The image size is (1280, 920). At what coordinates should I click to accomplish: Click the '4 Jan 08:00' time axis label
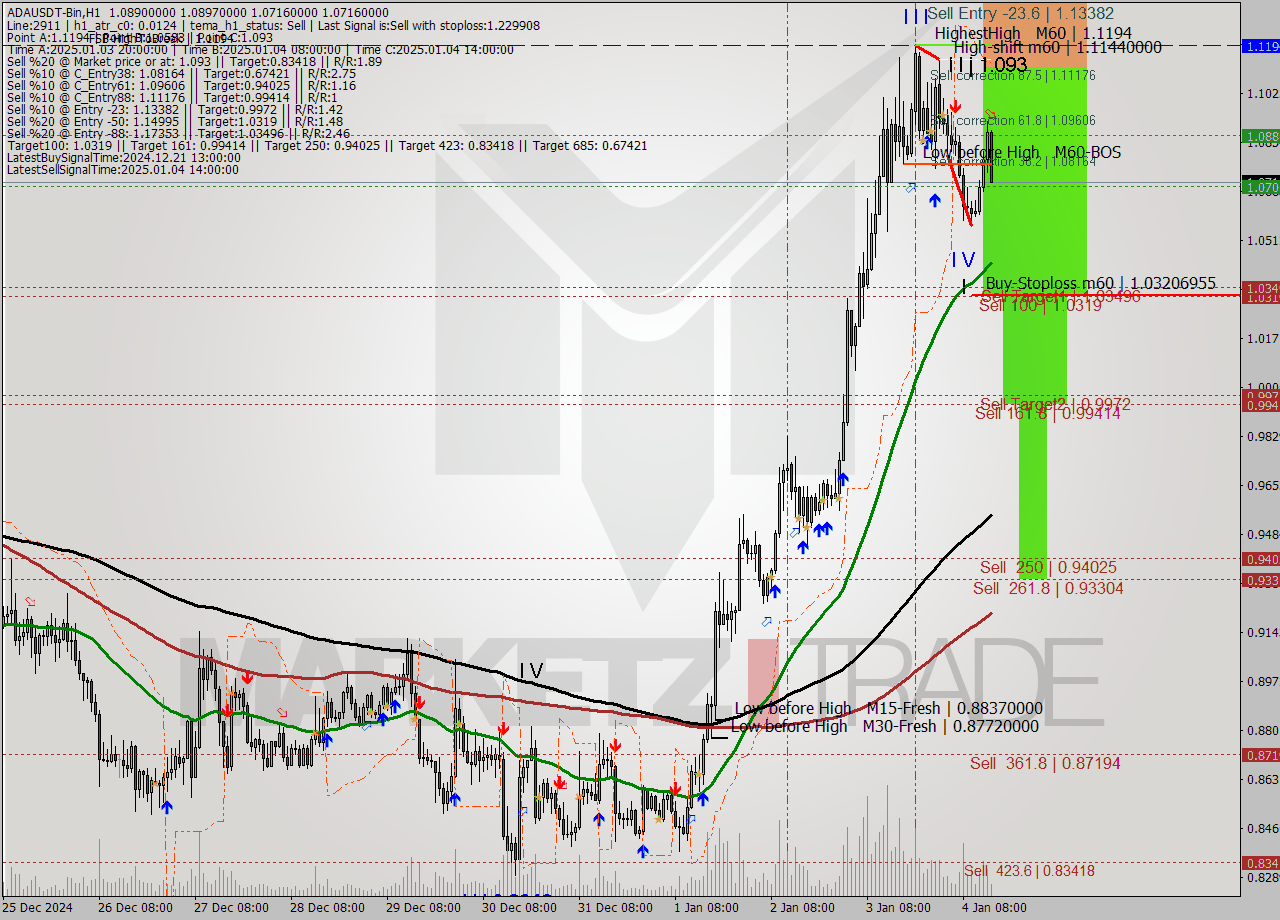tap(994, 908)
